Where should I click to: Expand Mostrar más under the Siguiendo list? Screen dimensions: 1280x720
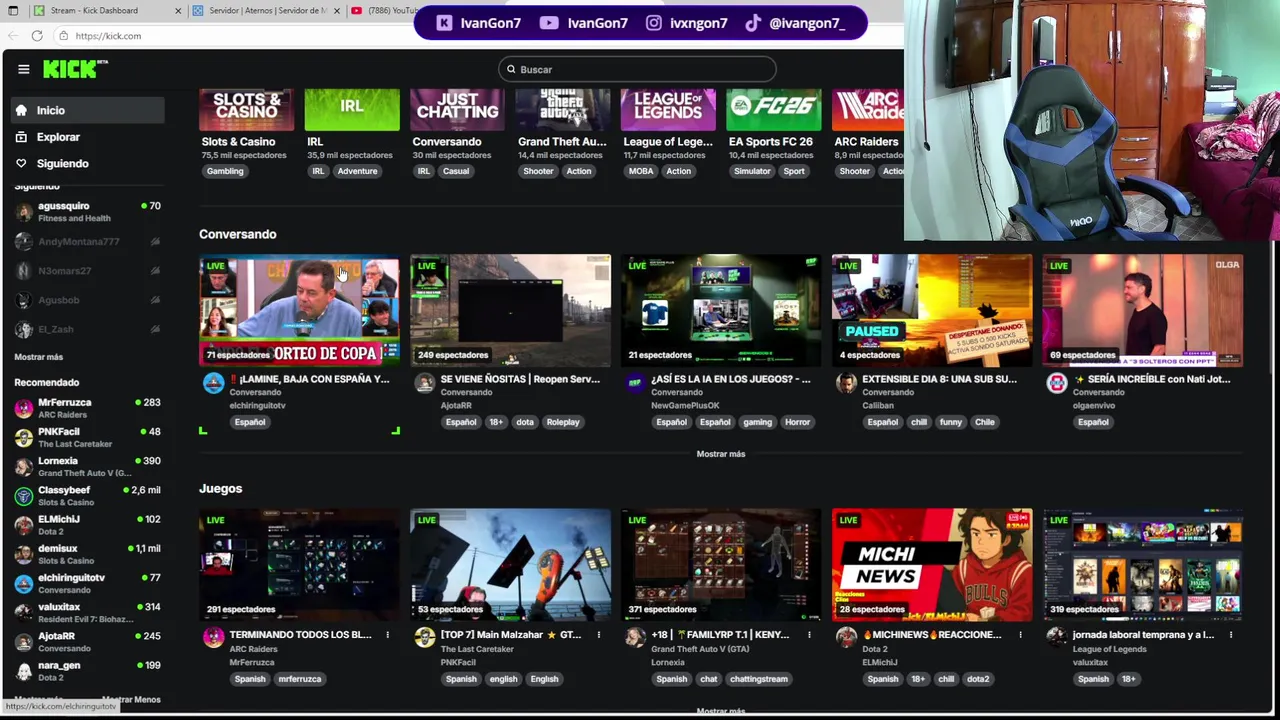point(38,357)
